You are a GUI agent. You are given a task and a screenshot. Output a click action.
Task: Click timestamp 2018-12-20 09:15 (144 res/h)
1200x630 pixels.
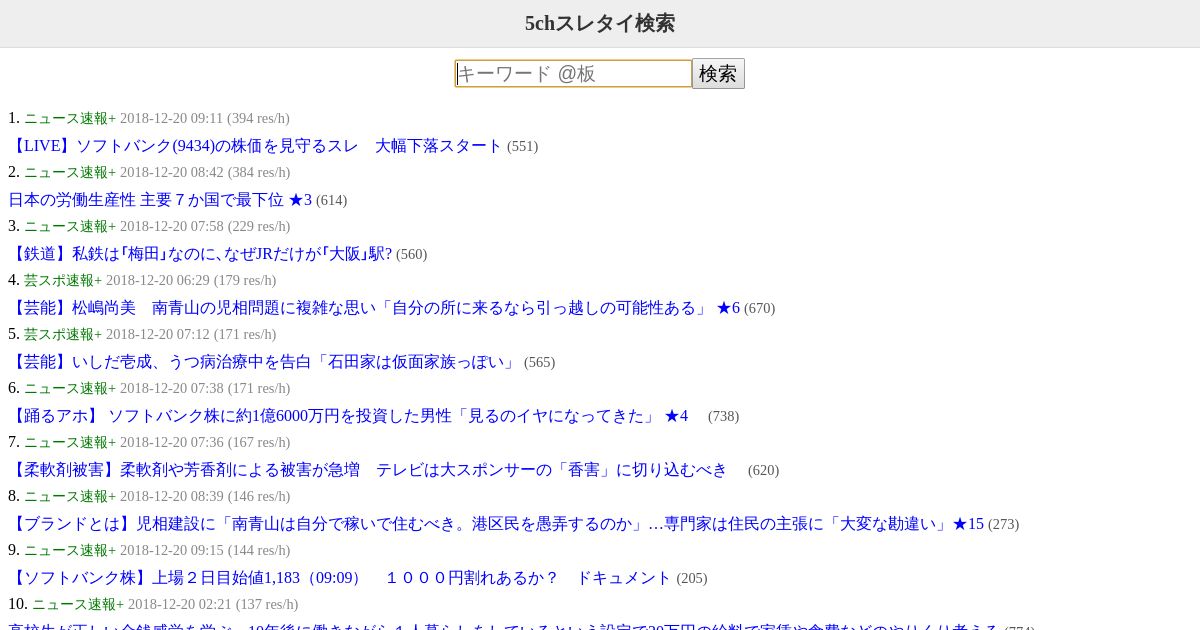[x=205, y=550]
